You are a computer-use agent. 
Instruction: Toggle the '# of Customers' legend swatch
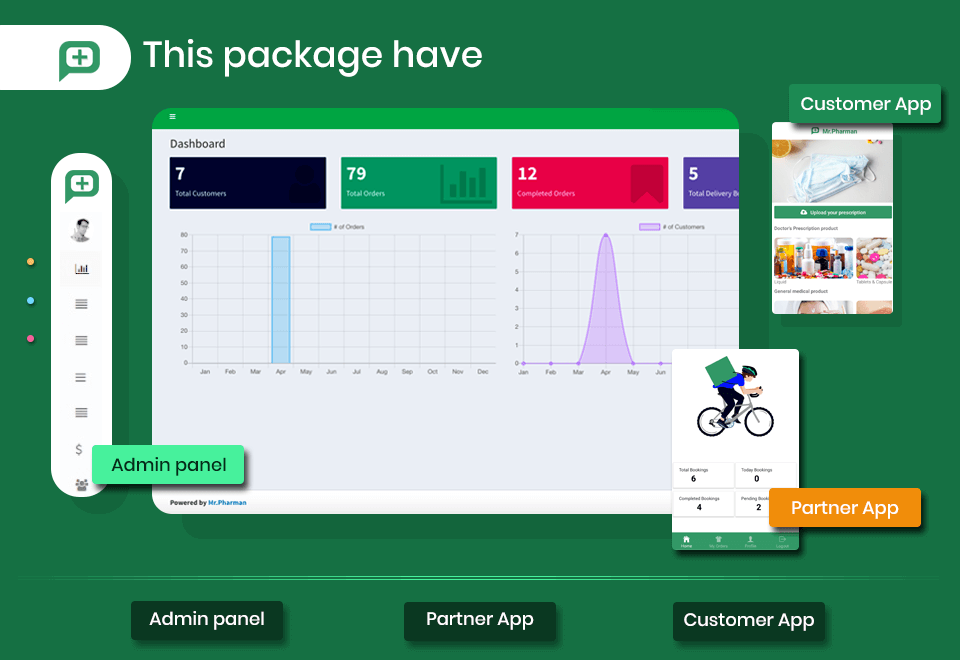click(650, 227)
